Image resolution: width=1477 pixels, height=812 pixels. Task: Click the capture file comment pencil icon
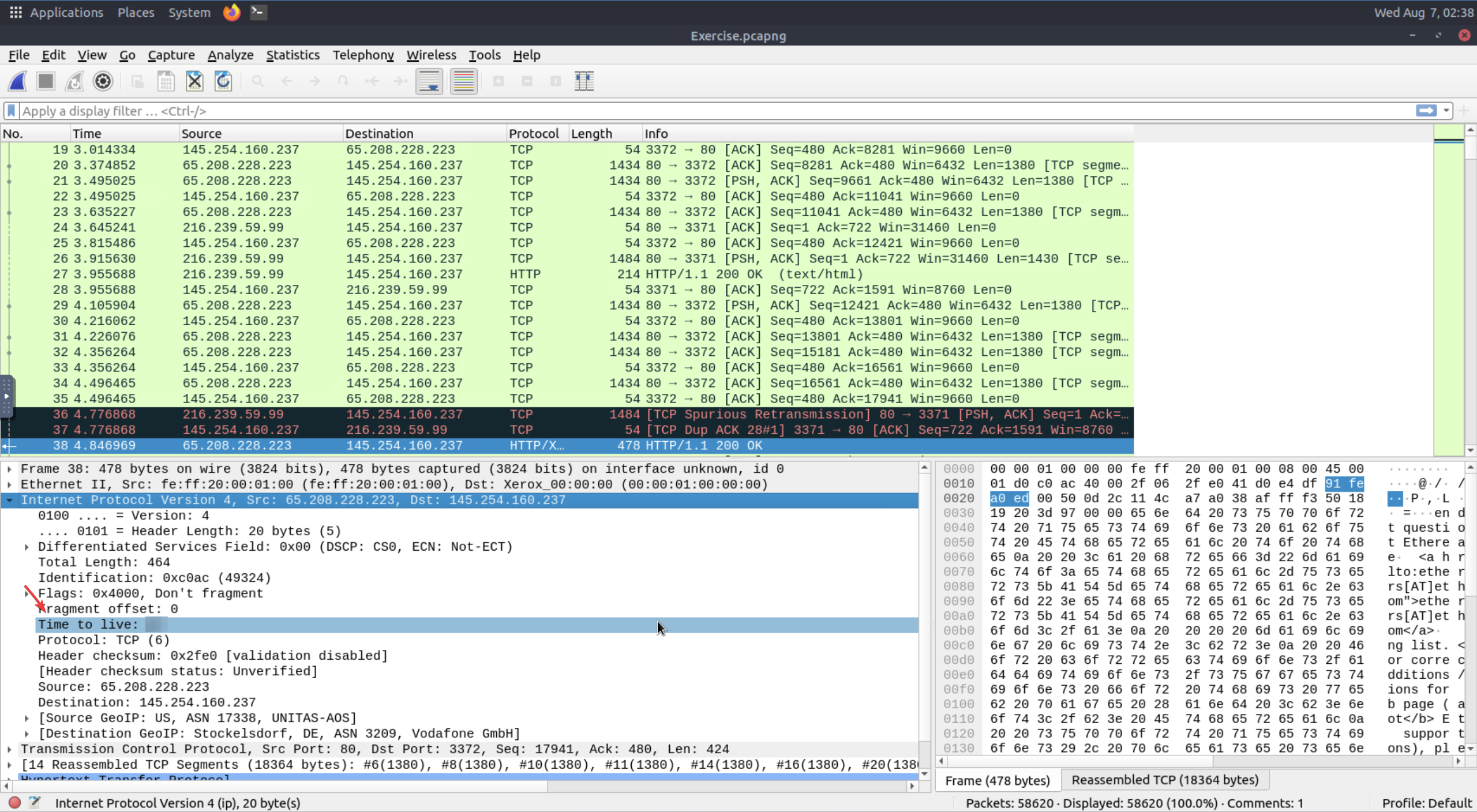(x=35, y=802)
